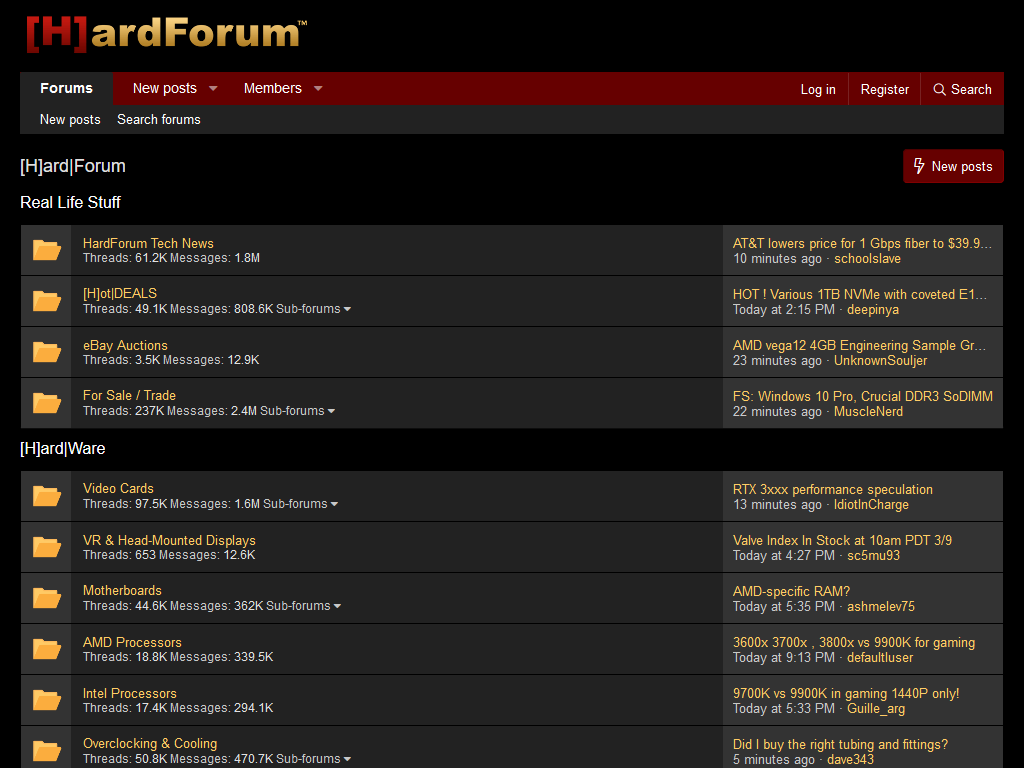Open Search forums in sub-navigation

coord(159,120)
